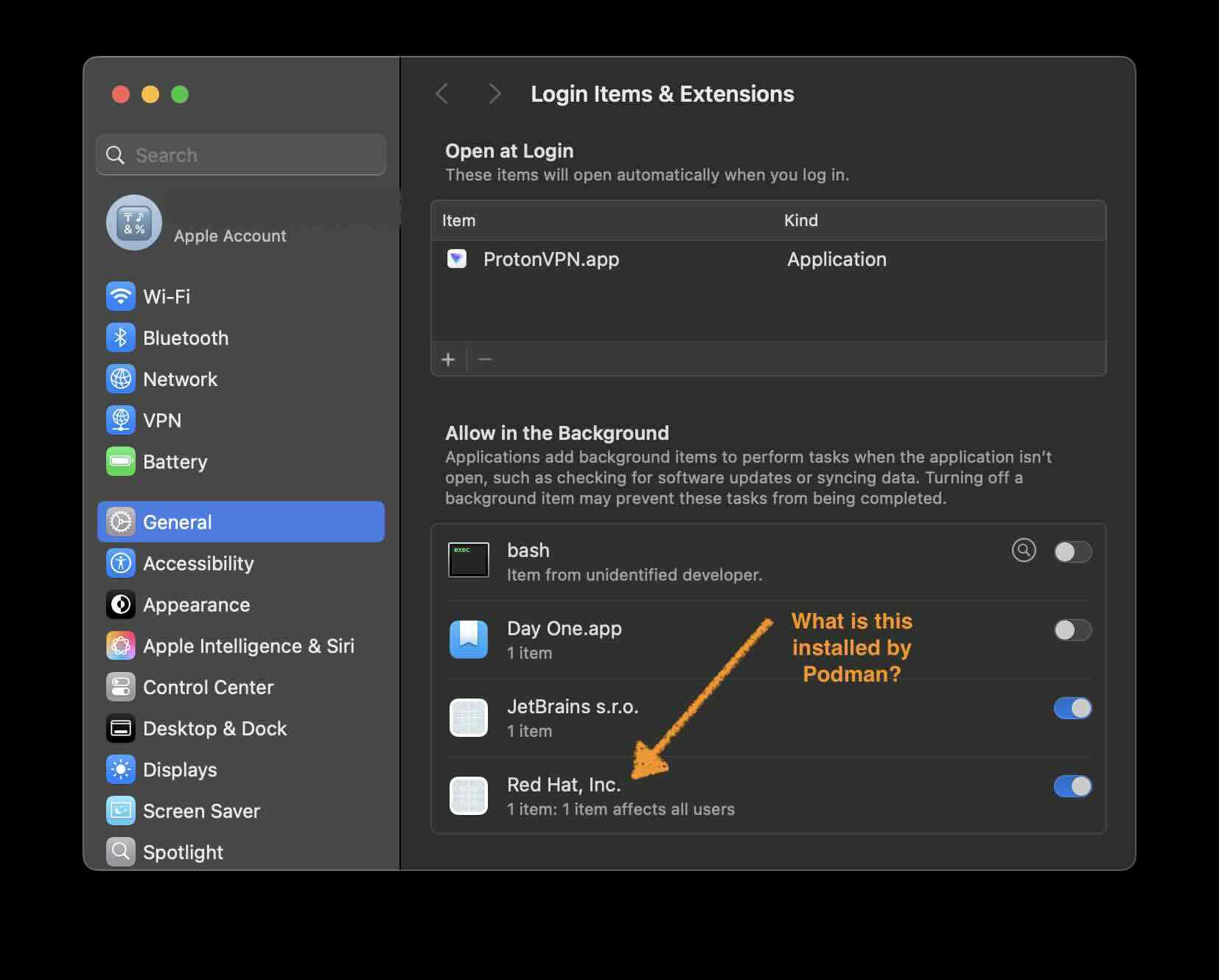The image size is (1219, 980).
Task: Click the Battery sidebar icon
Action: [121, 461]
